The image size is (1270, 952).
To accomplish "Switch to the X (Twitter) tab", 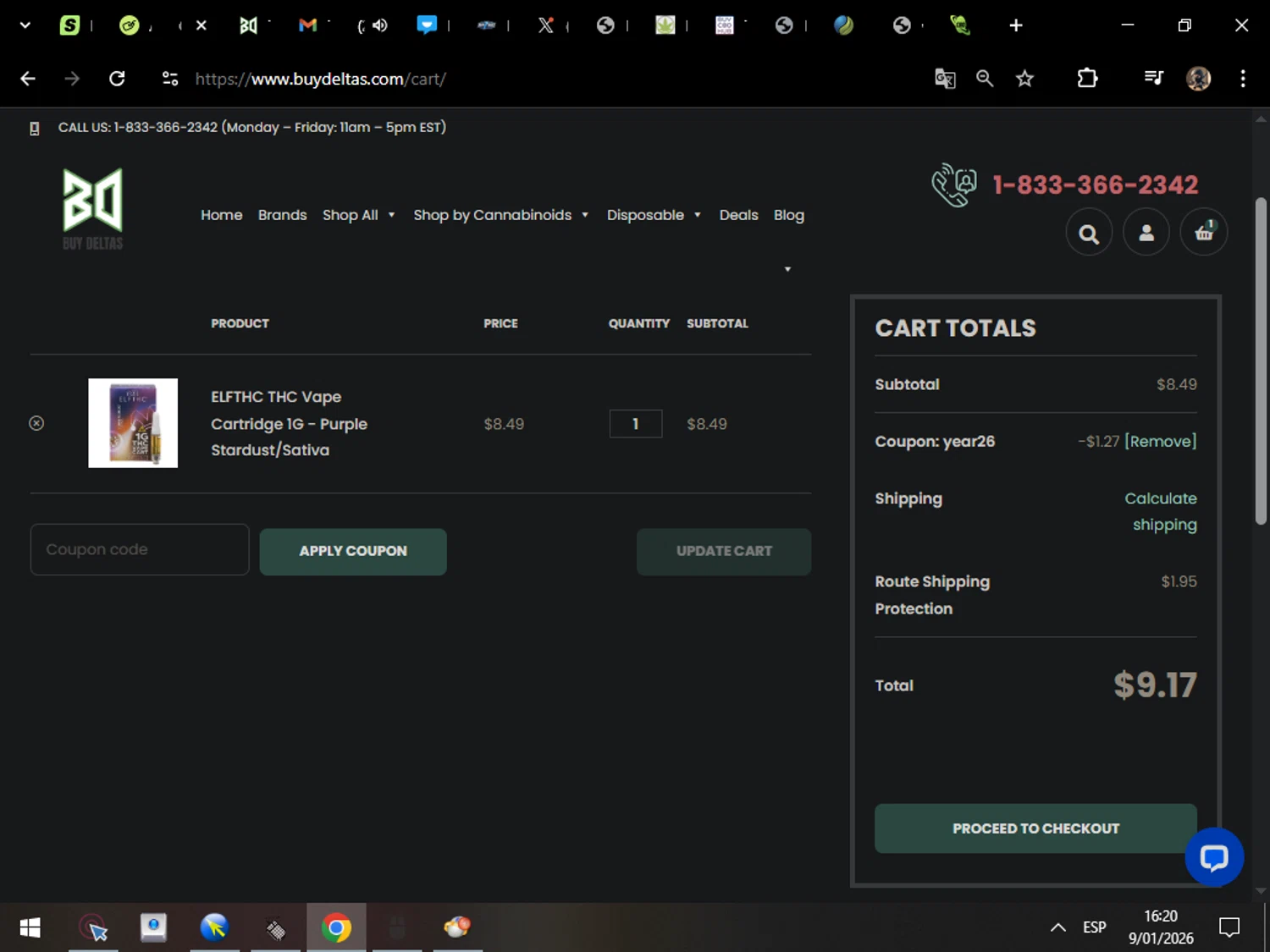I will [546, 25].
